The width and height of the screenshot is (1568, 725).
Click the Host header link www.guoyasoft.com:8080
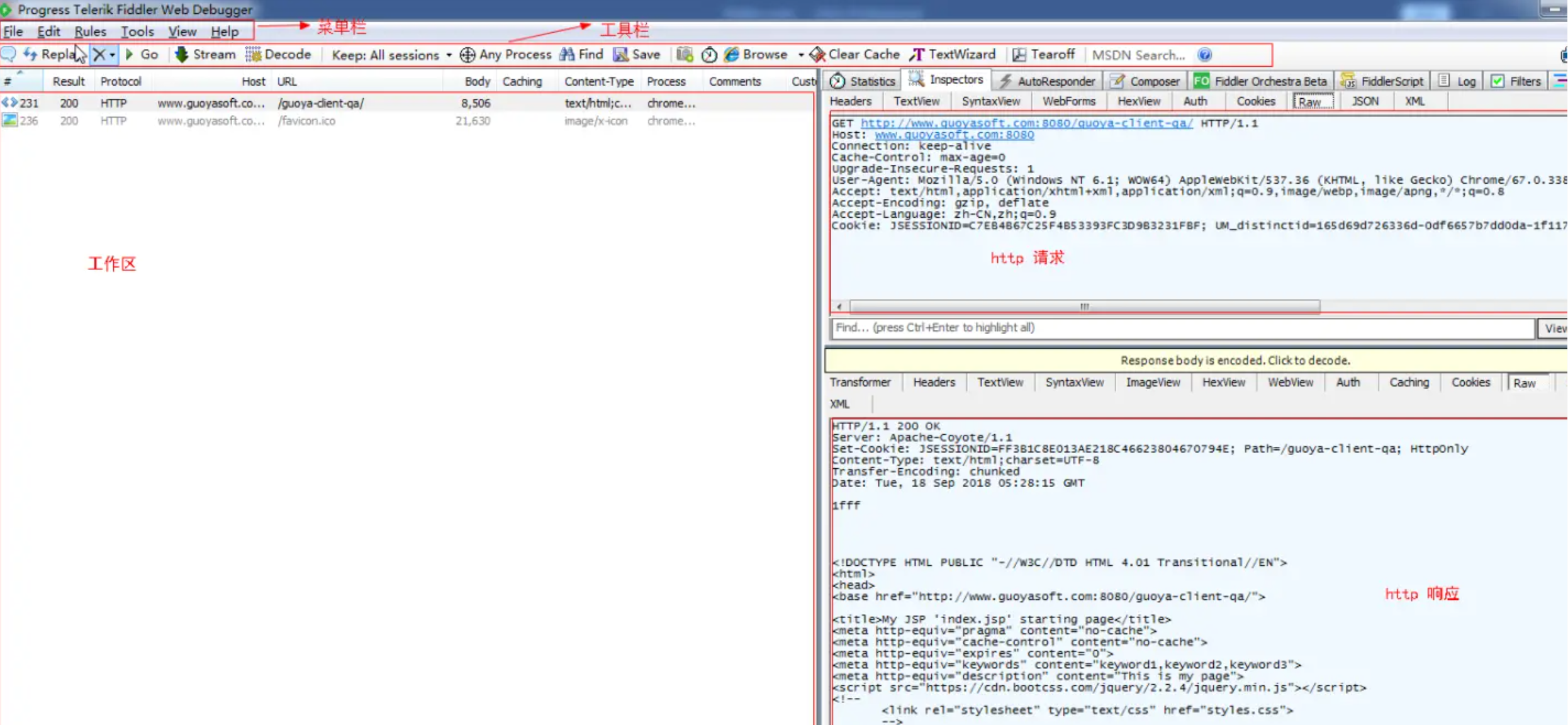point(954,135)
